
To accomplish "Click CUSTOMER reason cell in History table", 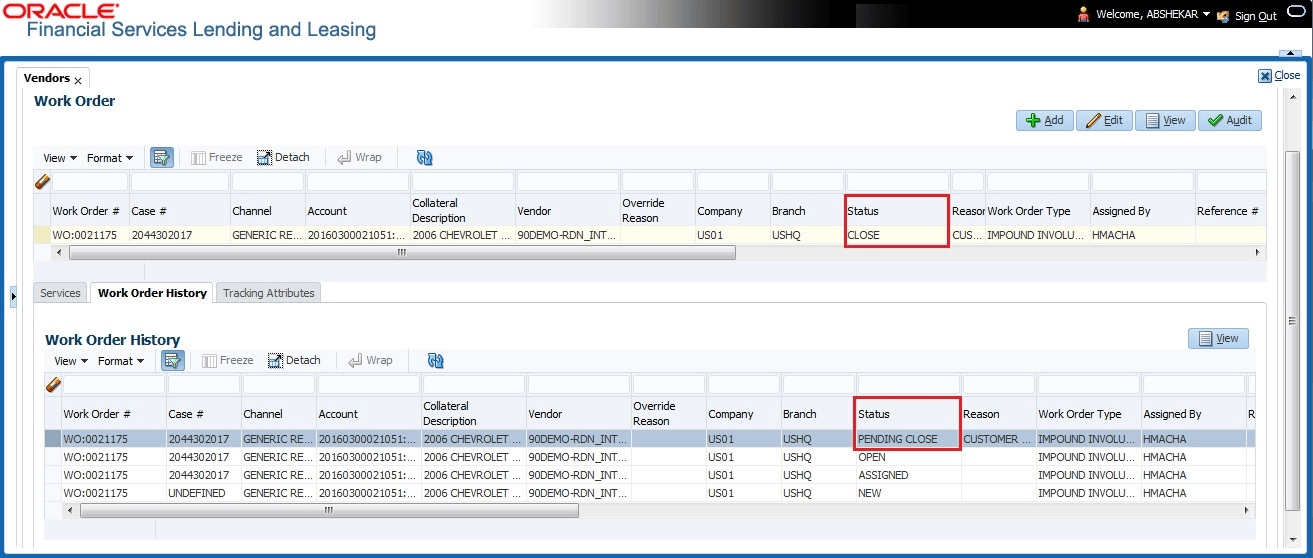I will click(x=998, y=439).
